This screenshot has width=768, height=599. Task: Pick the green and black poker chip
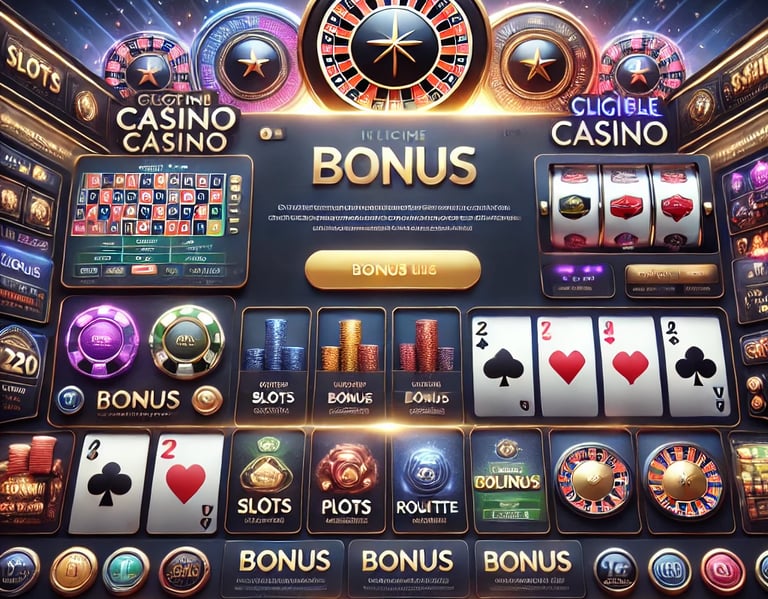click(187, 341)
